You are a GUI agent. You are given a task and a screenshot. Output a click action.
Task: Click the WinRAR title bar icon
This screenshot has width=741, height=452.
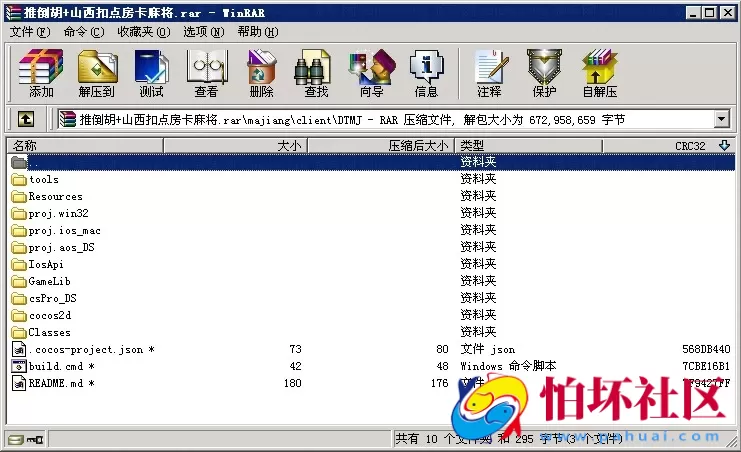click(13, 13)
